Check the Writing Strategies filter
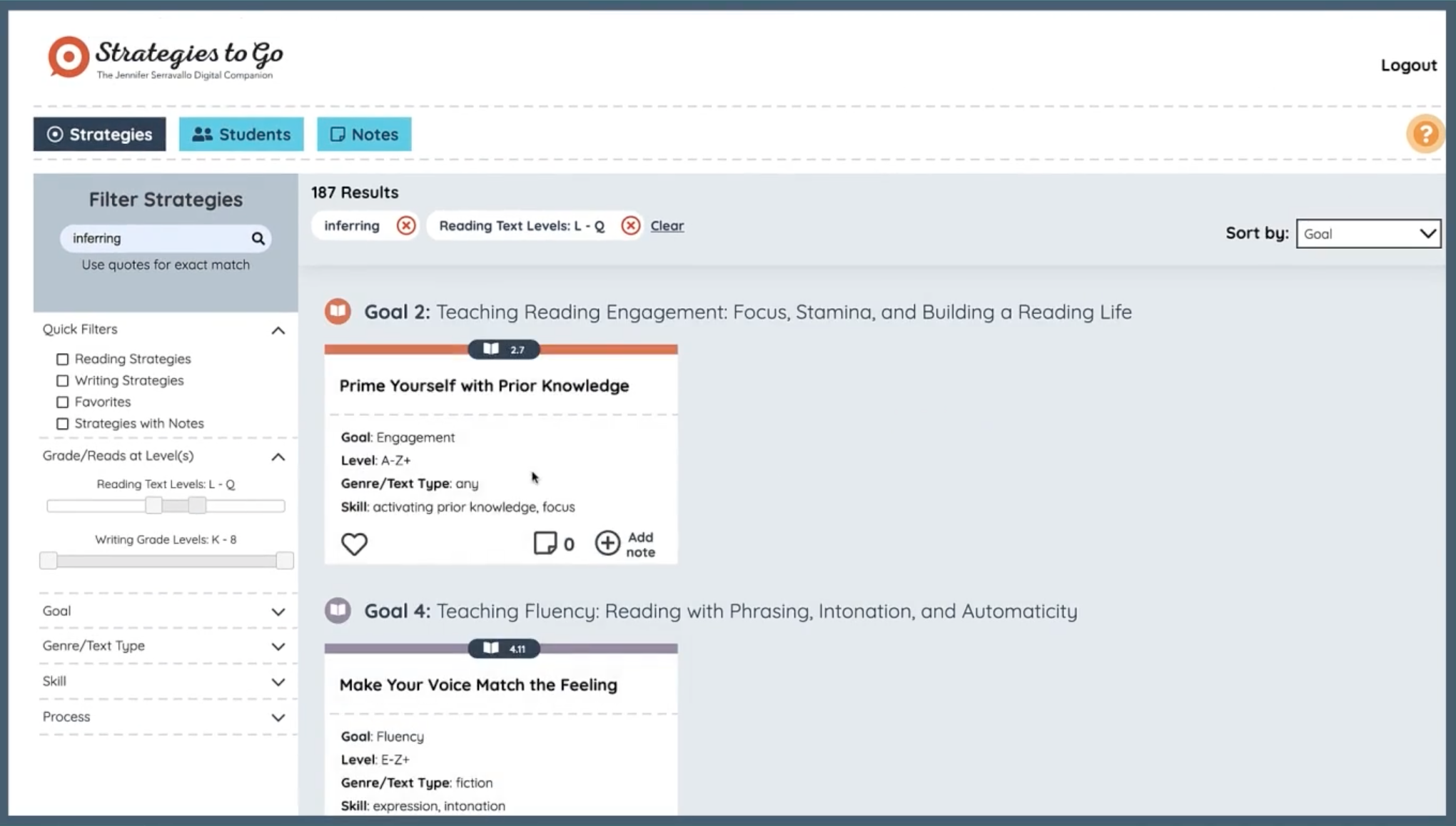The height and width of the screenshot is (826, 1456). tap(63, 381)
